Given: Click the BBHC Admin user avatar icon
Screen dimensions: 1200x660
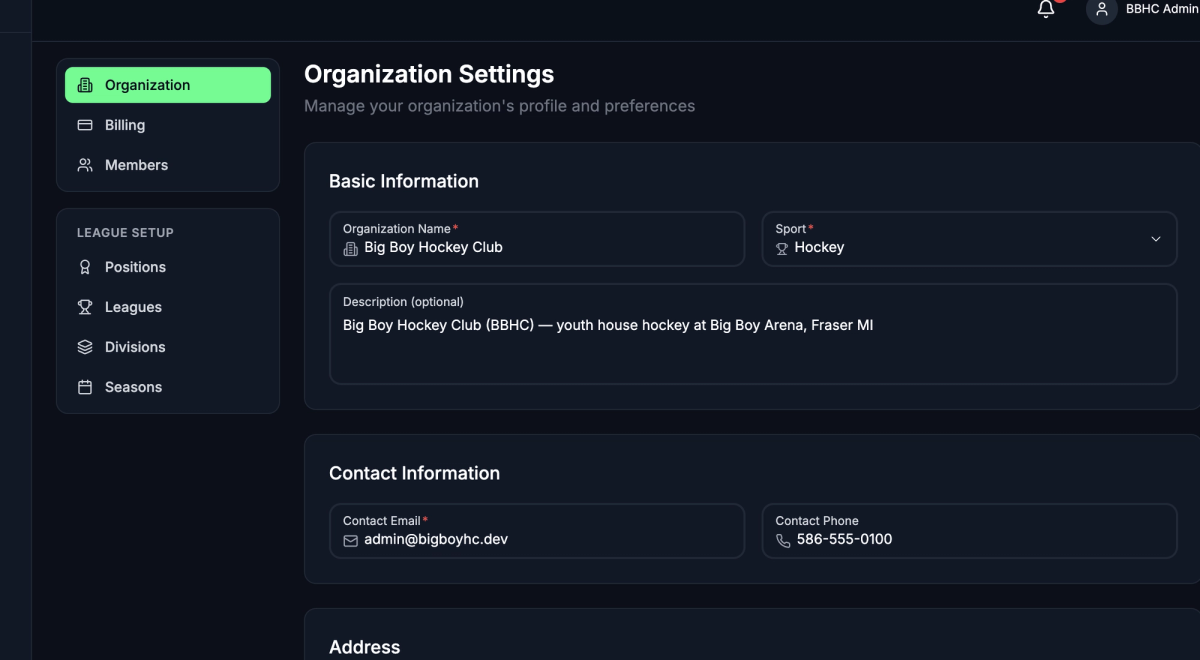Looking at the screenshot, I should (x=1101, y=10).
